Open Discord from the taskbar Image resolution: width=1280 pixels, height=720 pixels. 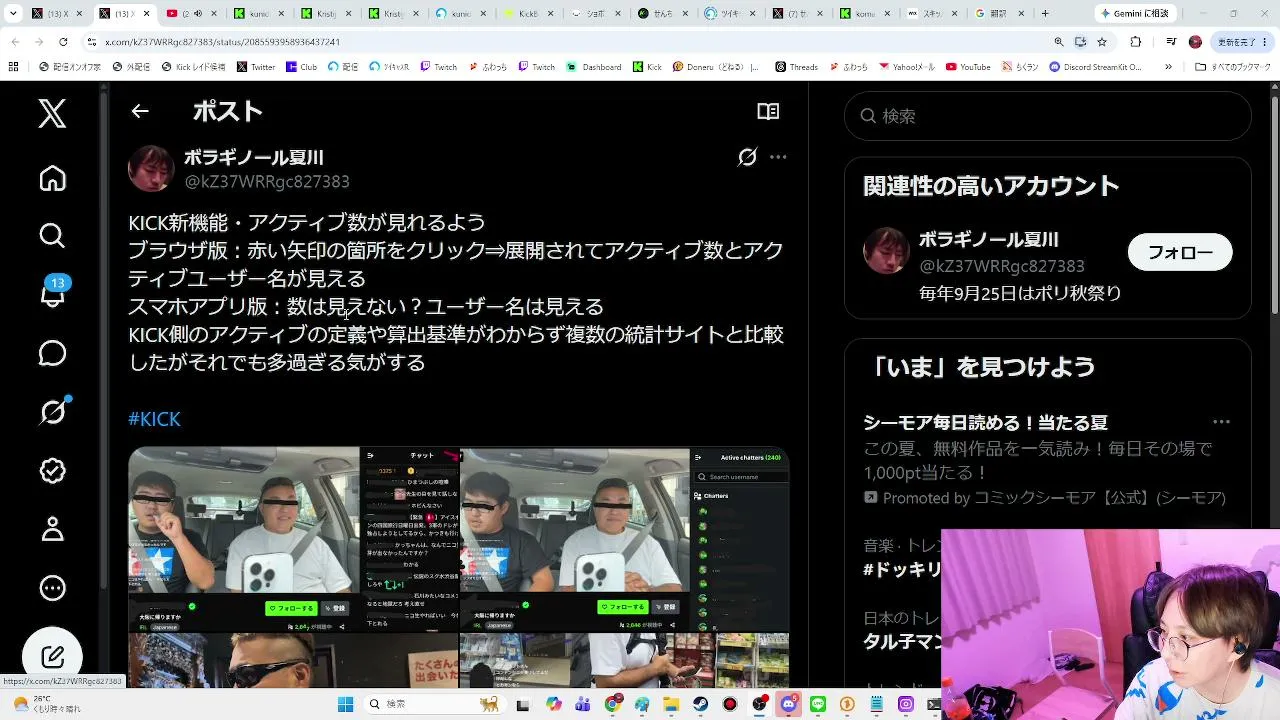tap(789, 704)
